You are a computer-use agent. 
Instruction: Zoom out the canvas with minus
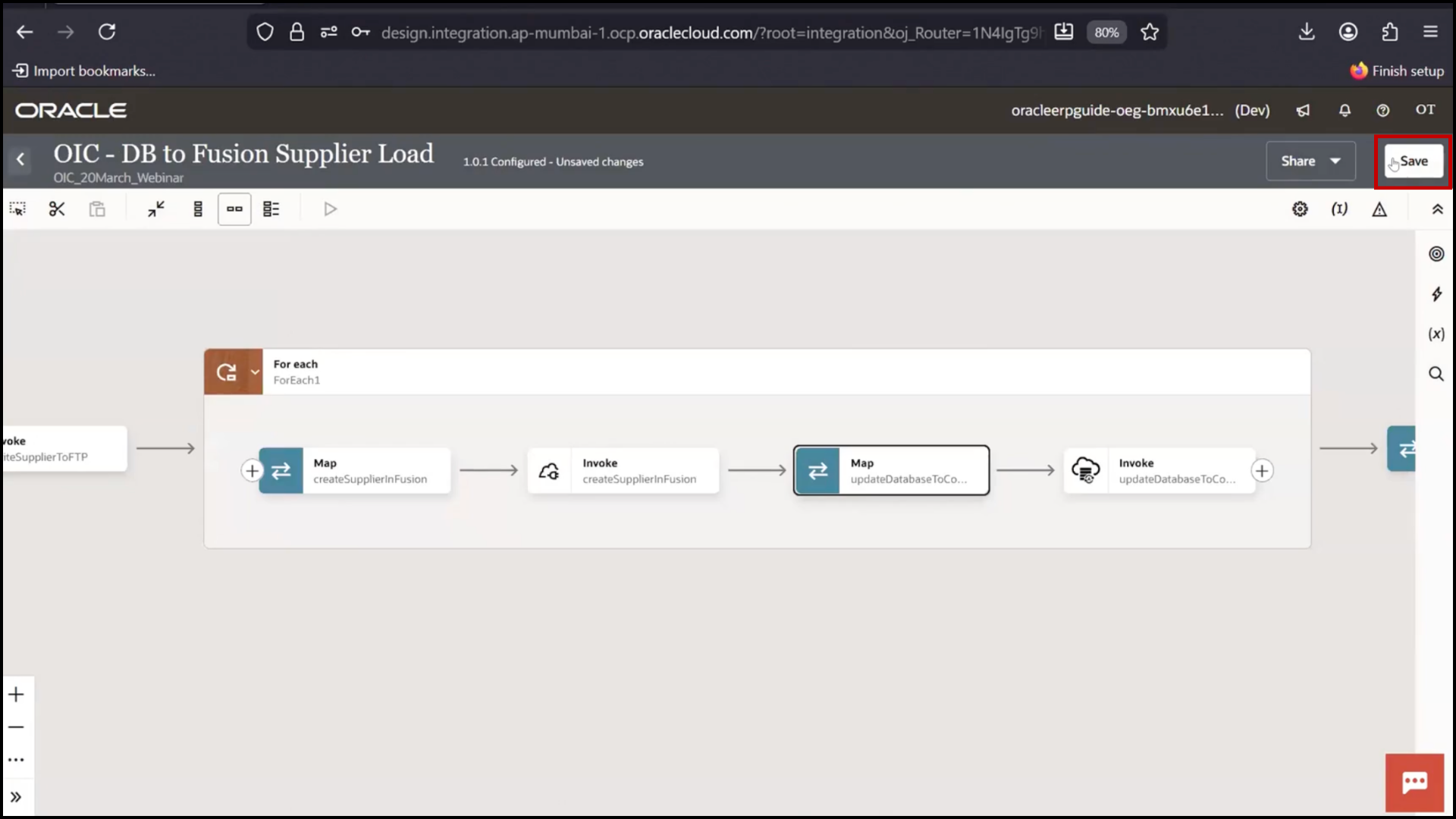tap(16, 727)
